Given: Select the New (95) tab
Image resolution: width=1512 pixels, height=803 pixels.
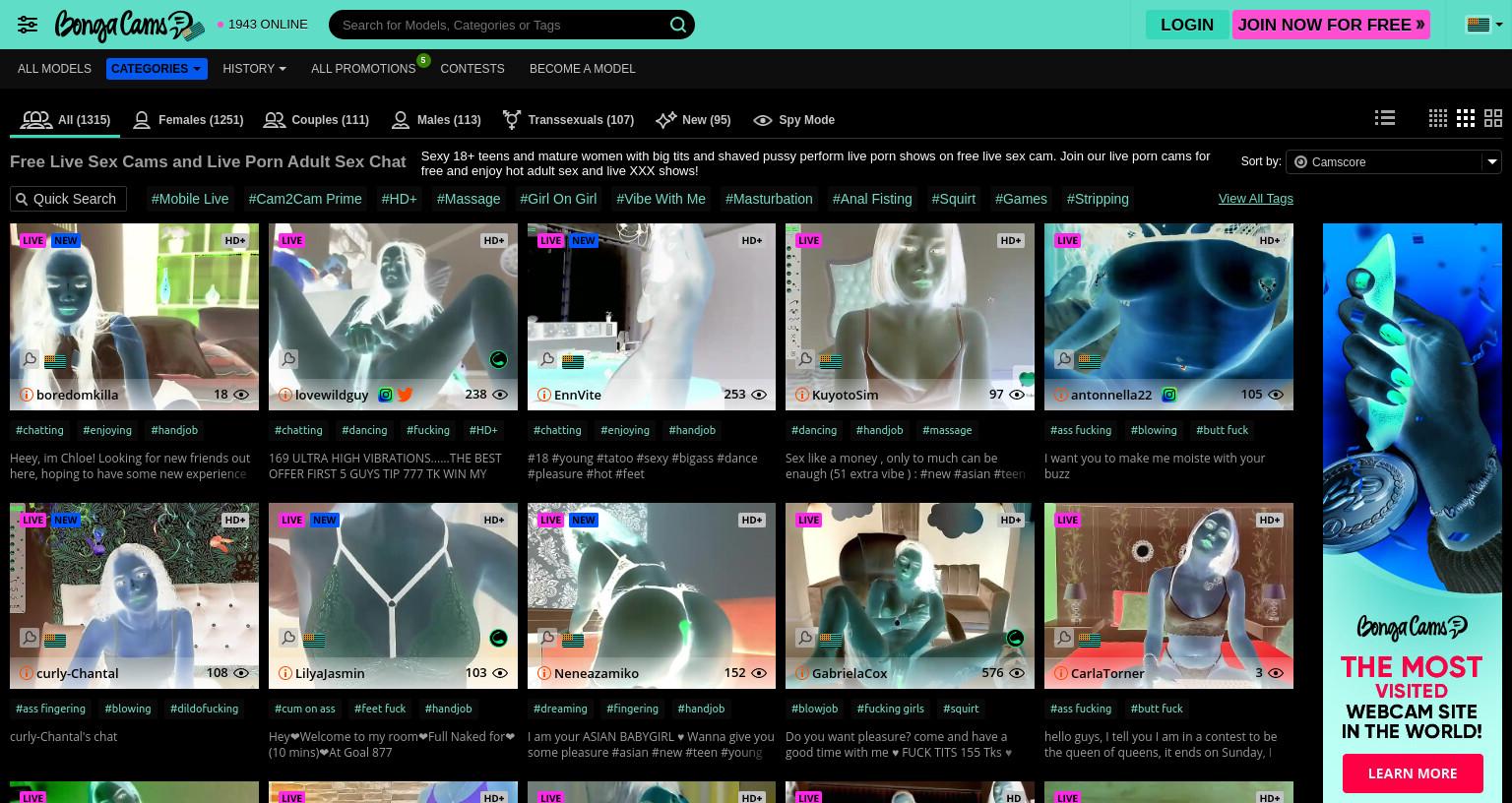Looking at the screenshot, I should click(x=693, y=120).
